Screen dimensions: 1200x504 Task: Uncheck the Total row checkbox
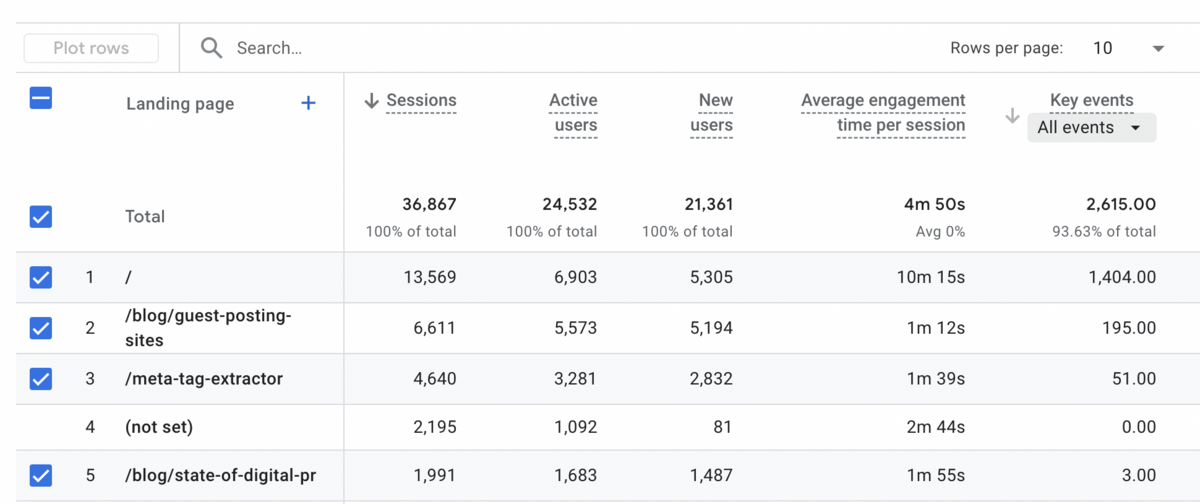pos(41,216)
